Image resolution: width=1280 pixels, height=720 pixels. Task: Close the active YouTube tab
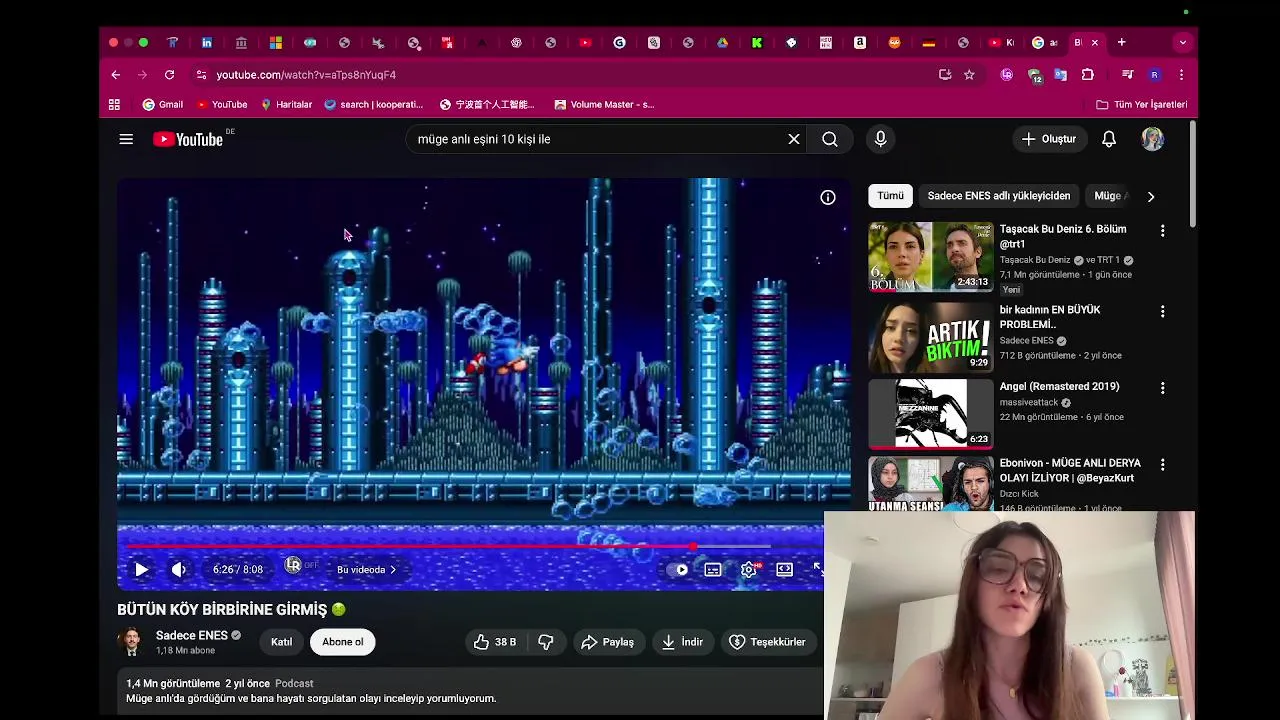click(x=1094, y=43)
